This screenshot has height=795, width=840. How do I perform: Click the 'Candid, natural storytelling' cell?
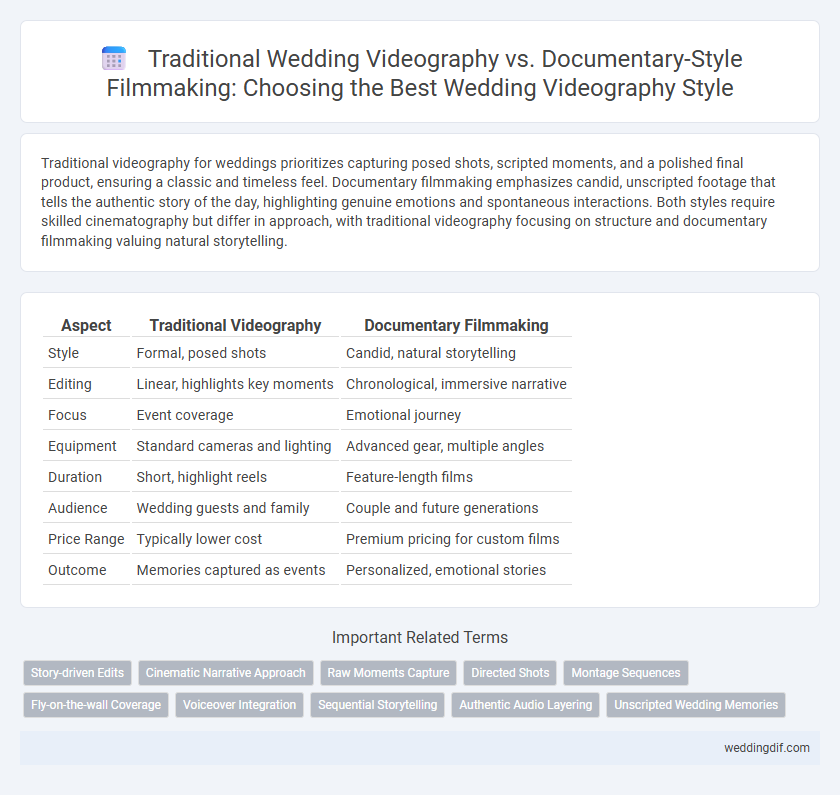(456, 353)
